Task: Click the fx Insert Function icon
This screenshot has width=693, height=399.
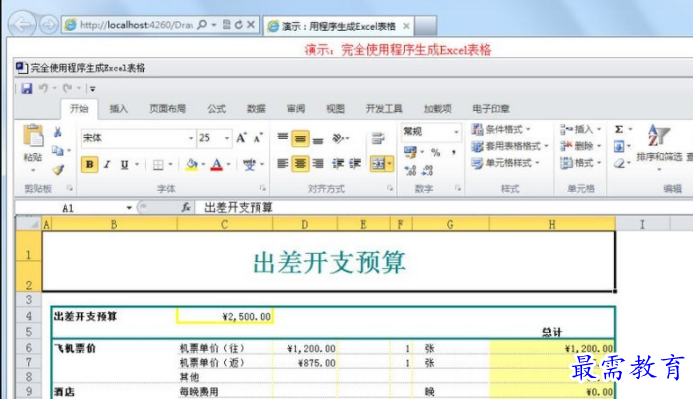Action: (x=186, y=207)
